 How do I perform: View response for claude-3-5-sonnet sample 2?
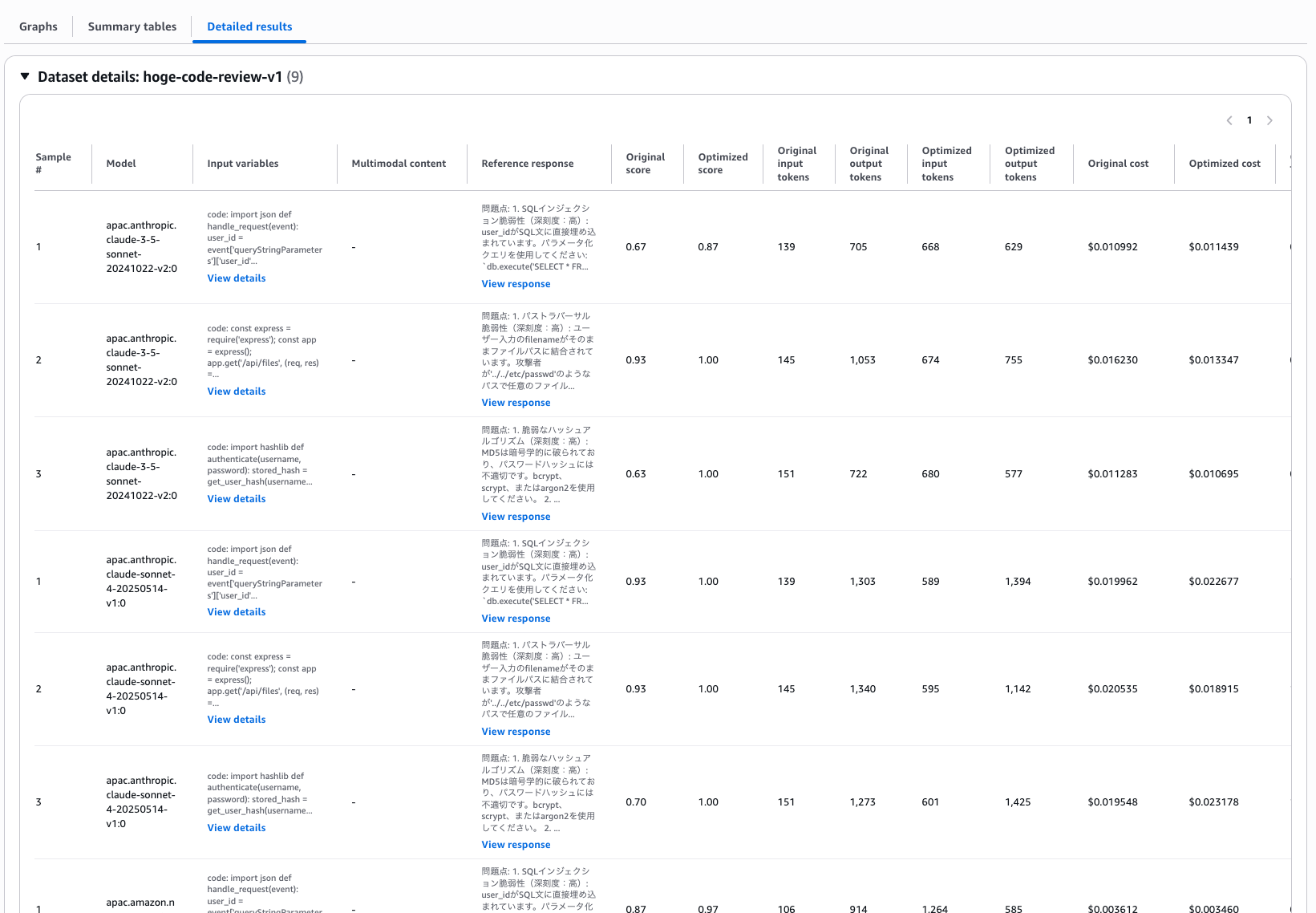pos(516,403)
